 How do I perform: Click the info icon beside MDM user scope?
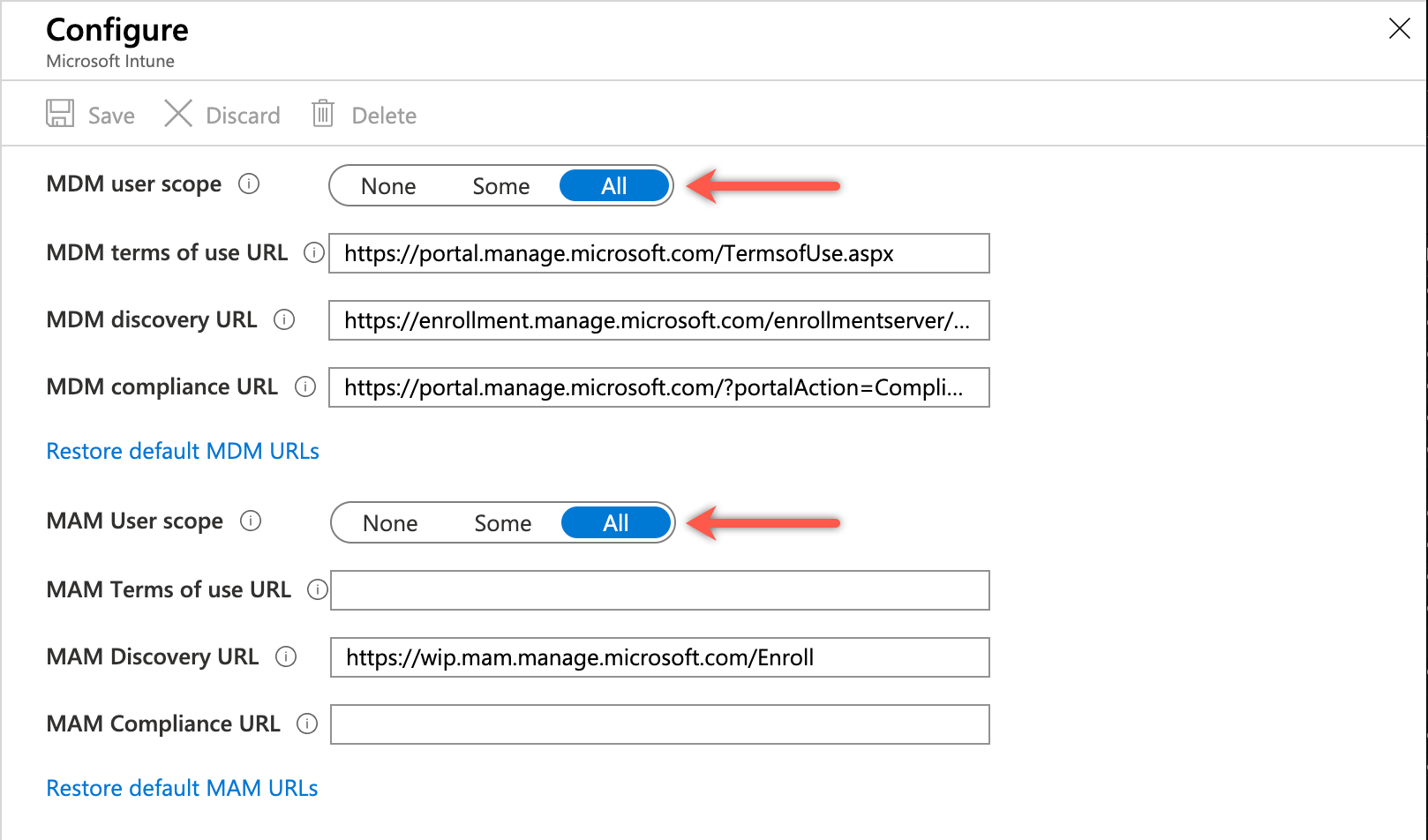(250, 184)
